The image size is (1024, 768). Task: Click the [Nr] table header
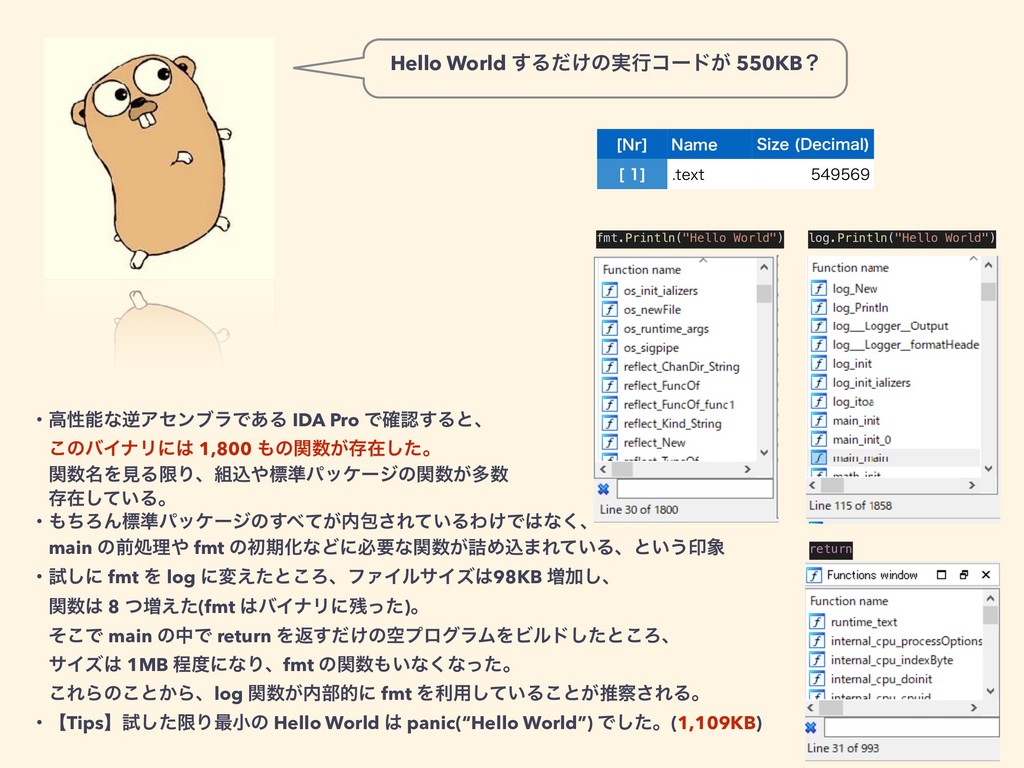(x=632, y=144)
